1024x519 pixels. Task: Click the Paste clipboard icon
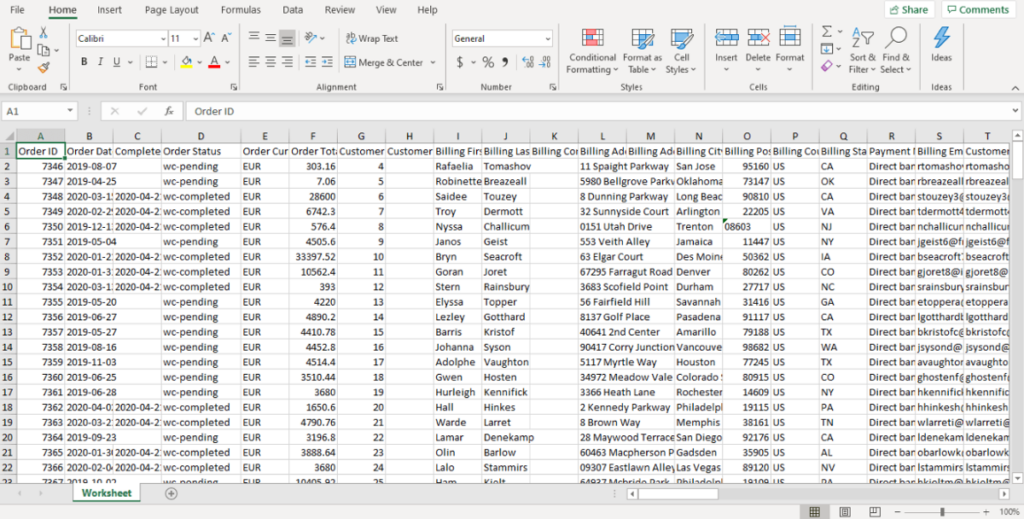(20, 39)
